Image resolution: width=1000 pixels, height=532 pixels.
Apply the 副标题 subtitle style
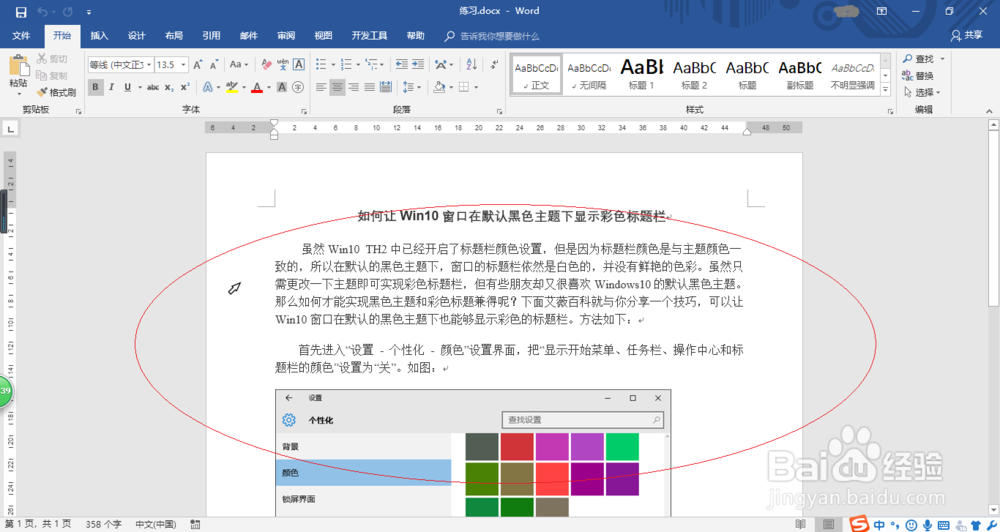(800, 74)
